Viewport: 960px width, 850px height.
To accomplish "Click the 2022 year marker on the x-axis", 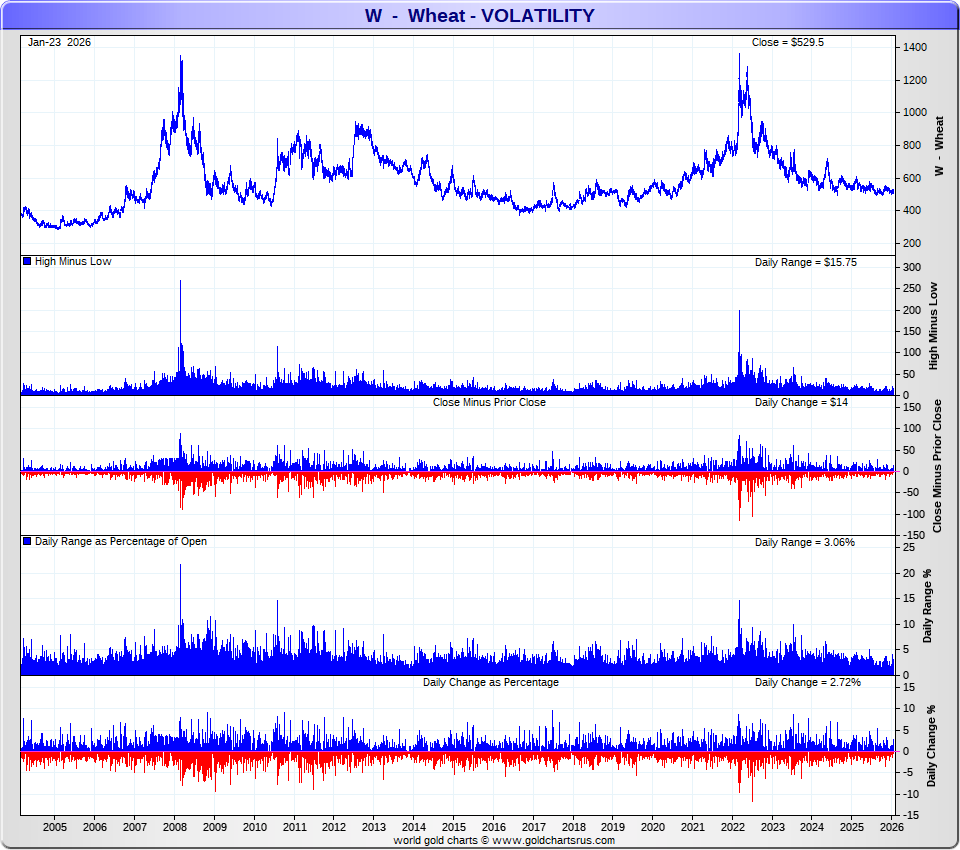I will [x=732, y=827].
